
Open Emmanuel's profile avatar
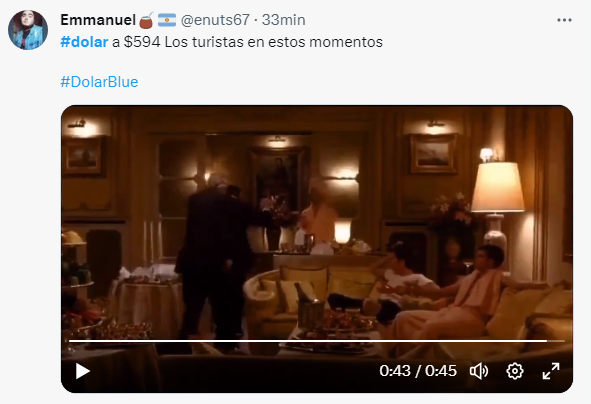coord(28,30)
